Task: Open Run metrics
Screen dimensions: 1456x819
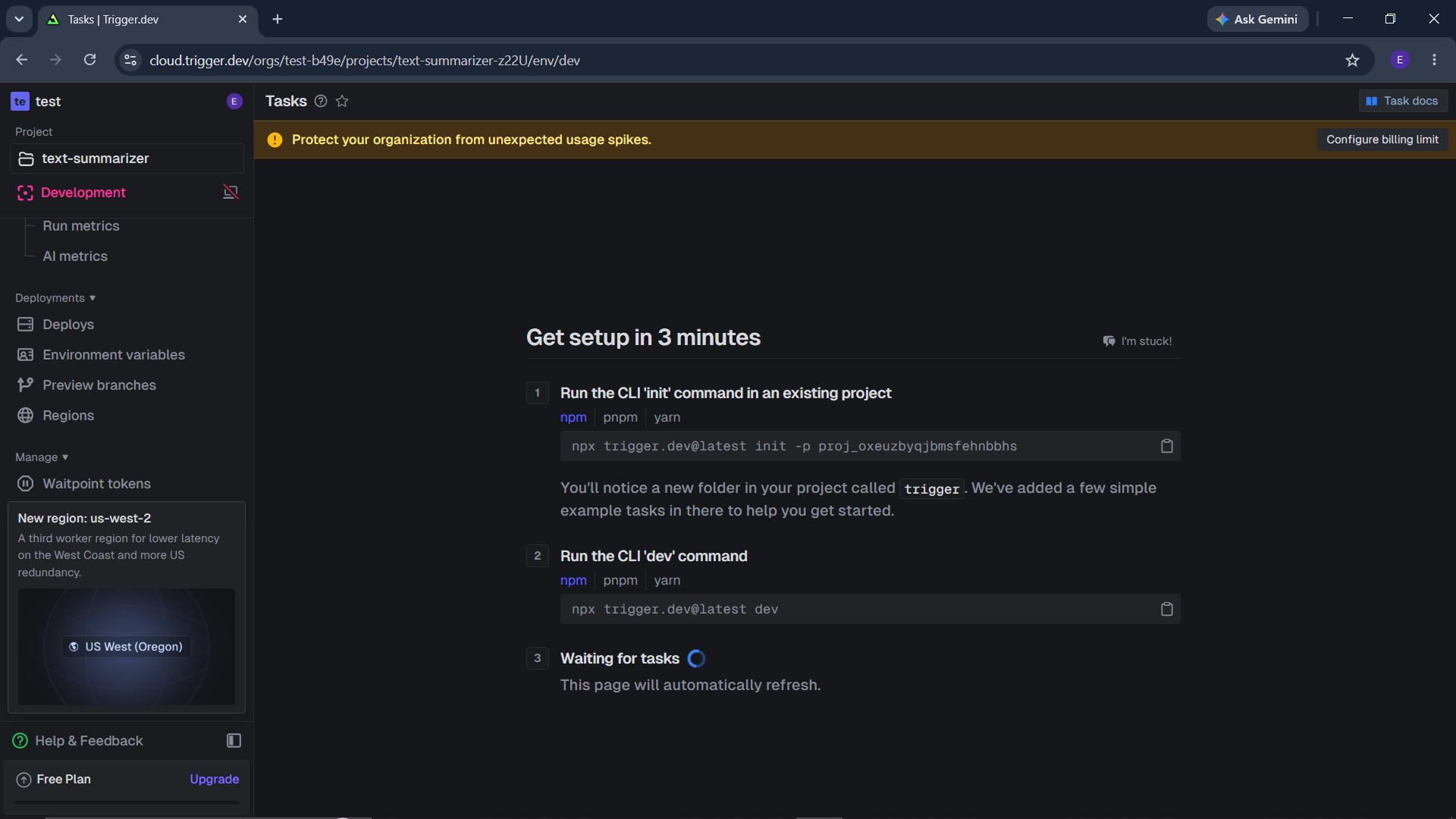Action: point(81,226)
